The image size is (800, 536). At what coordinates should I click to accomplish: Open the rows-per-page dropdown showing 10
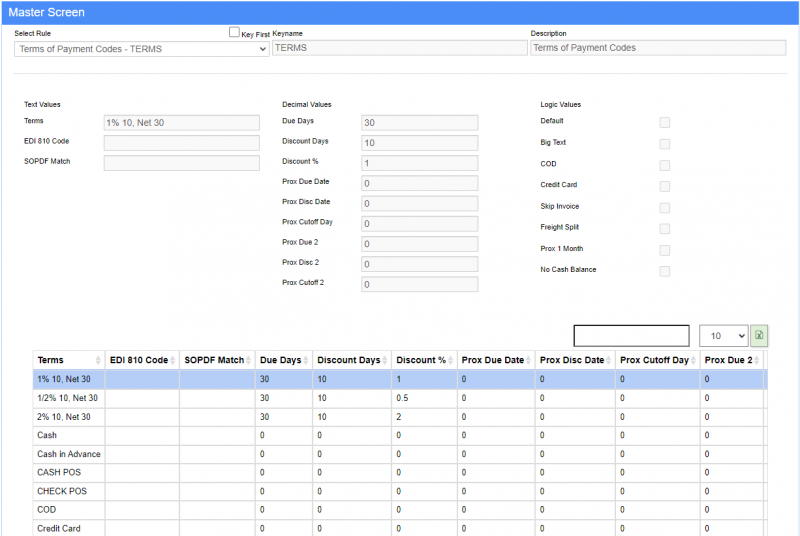point(723,336)
